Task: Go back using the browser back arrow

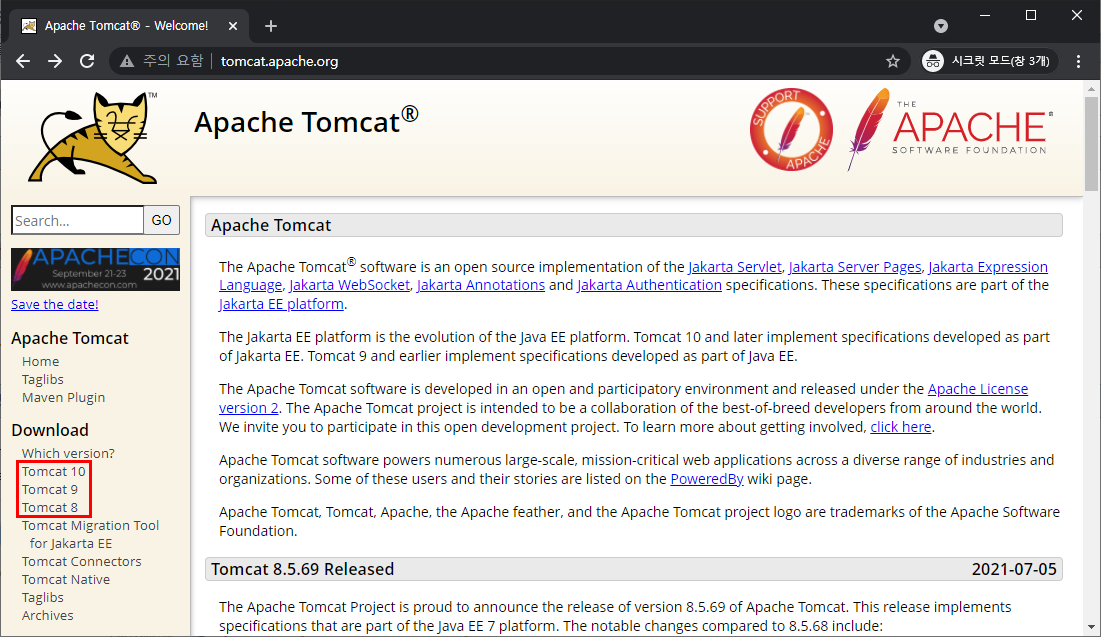Action: (23, 61)
